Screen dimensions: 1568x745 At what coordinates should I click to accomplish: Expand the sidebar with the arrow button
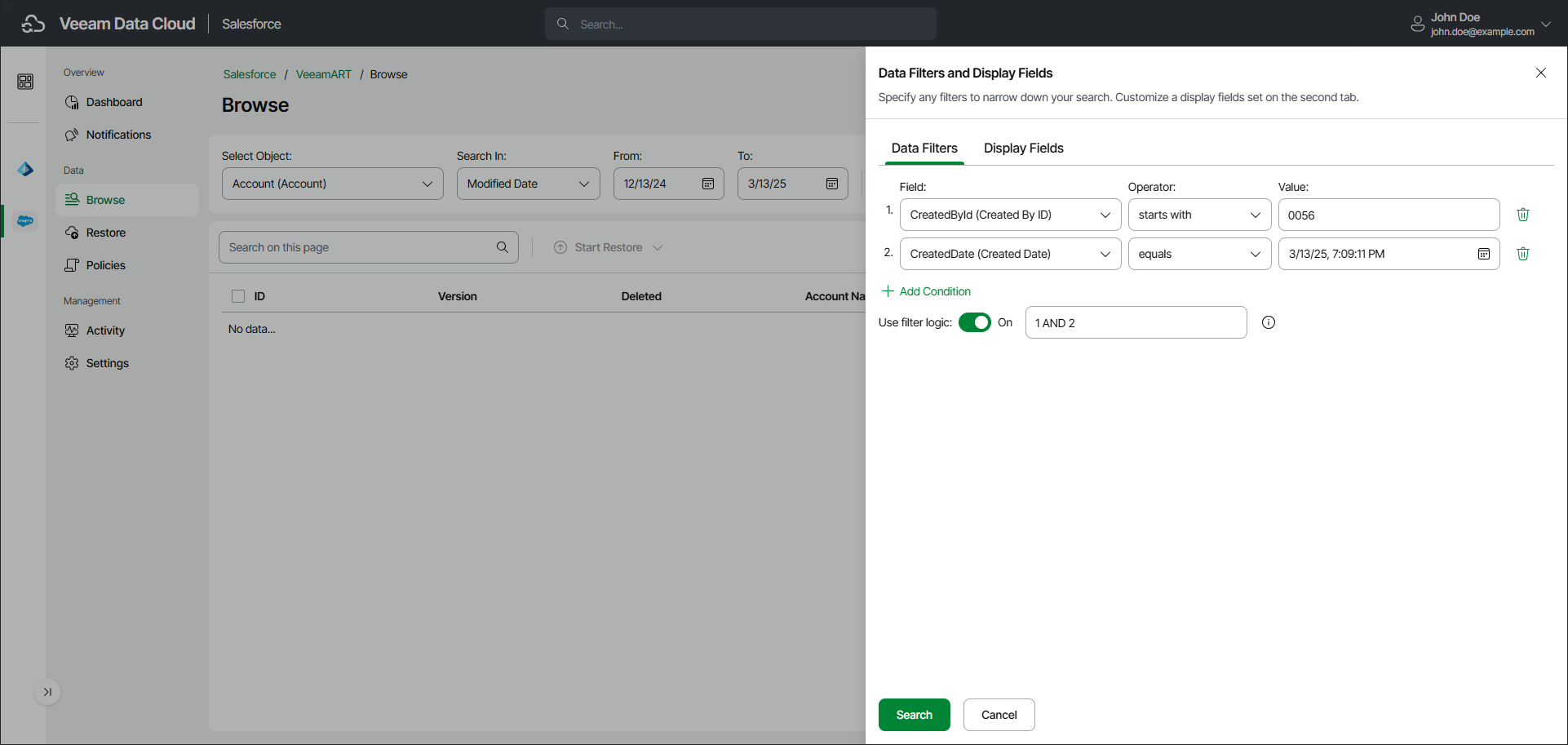click(47, 692)
